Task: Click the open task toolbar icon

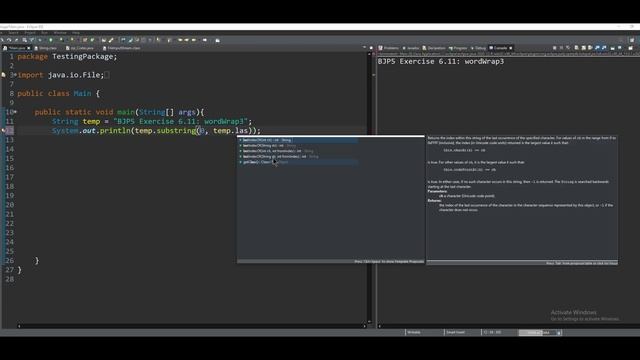Action: click(x=104, y=40)
